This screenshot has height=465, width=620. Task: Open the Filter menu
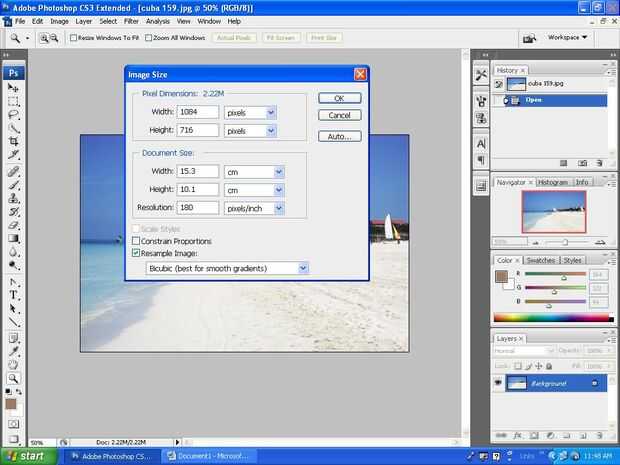[x=131, y=21]
